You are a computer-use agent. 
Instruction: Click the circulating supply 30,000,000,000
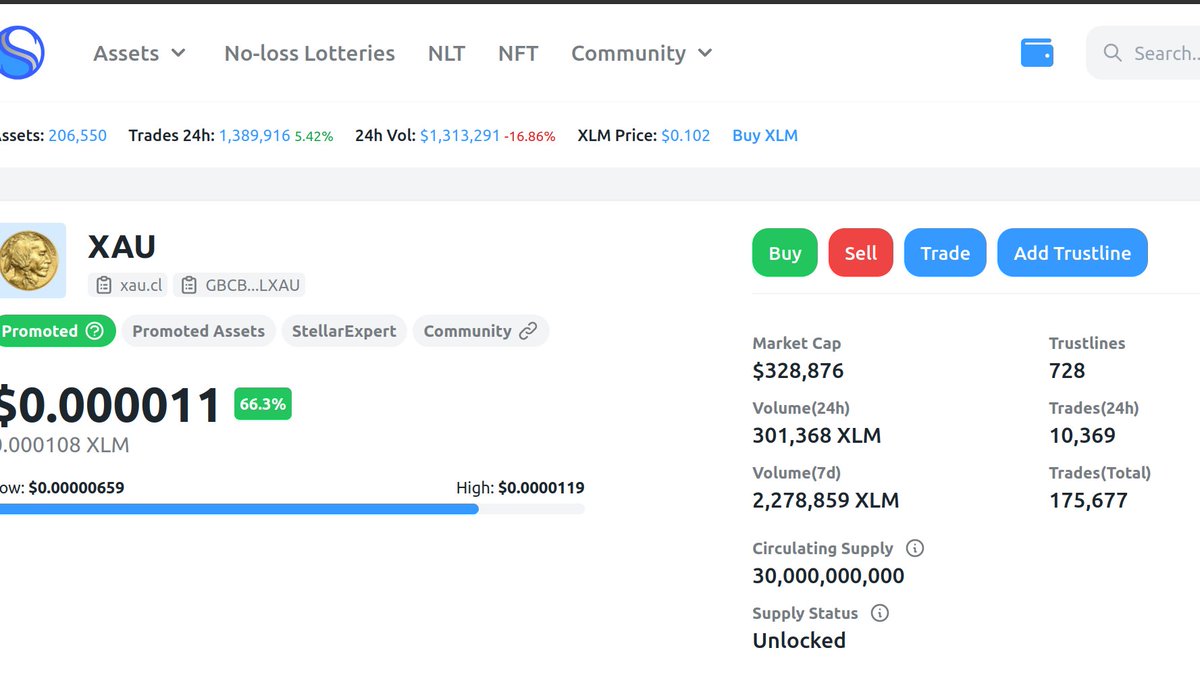point(828,576)
